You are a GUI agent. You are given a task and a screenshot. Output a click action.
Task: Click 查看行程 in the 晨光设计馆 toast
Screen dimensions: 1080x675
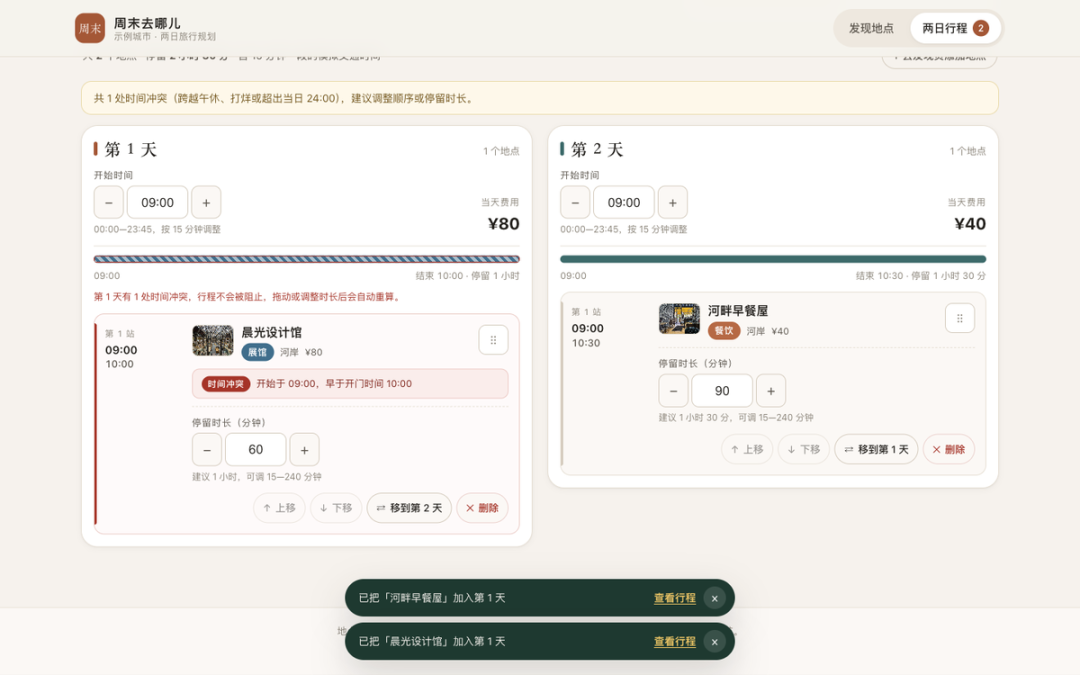click(x=674, y=641)
